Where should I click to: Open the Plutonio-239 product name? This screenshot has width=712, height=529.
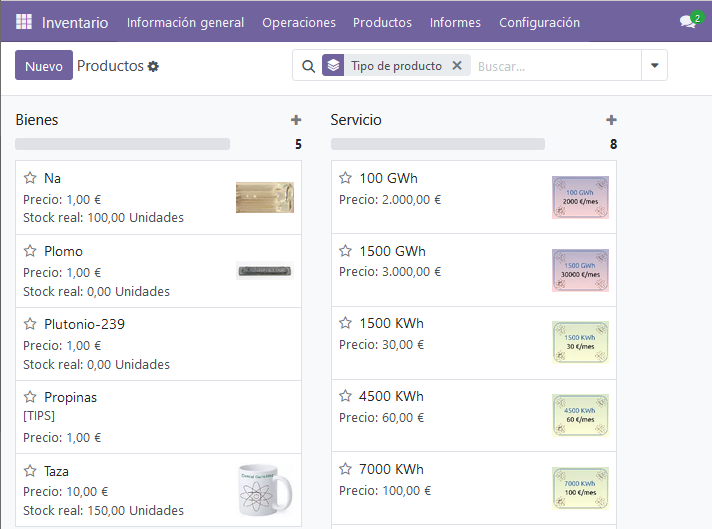[x=84, y=324]
